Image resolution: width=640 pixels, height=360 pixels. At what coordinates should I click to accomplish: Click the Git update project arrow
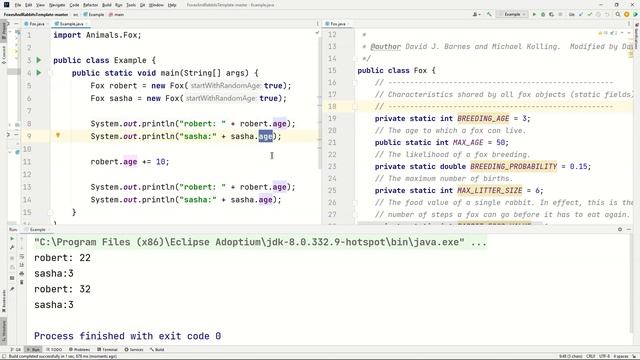pyautogui.click(x=581, y=14)
